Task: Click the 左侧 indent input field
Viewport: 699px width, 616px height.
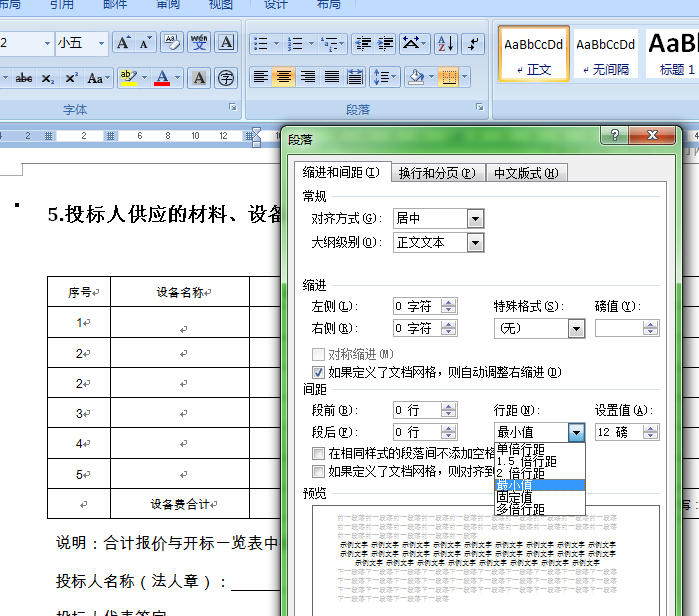Action: click(417, 306)
